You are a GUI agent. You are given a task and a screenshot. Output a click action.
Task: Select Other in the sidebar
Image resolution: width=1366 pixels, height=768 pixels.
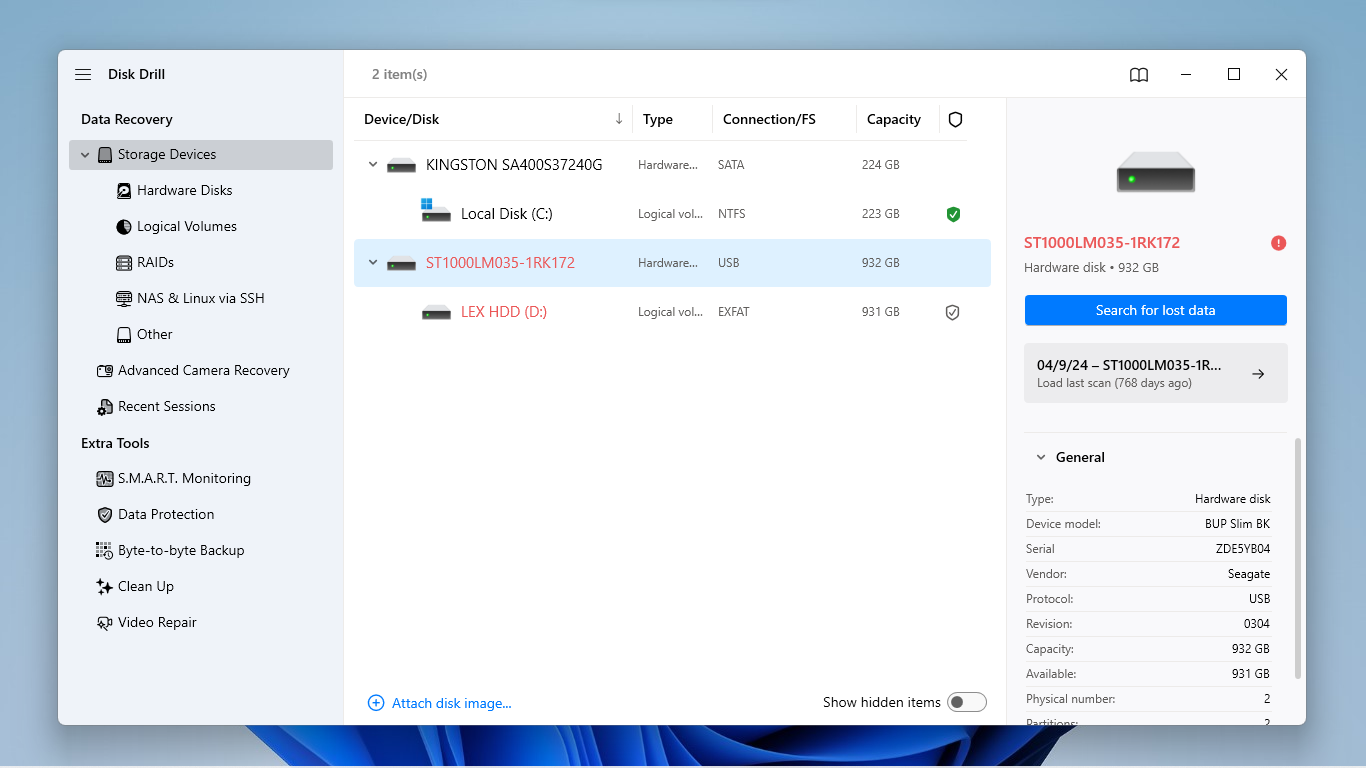coord(155,335)
